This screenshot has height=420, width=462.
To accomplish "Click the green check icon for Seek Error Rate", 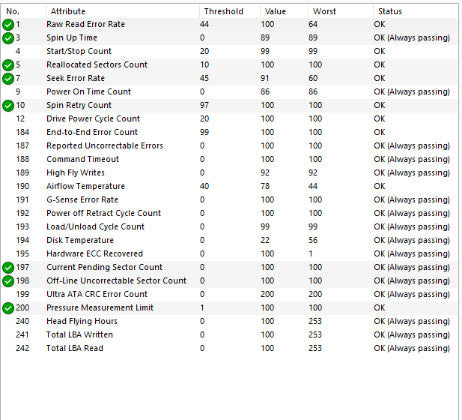I will (x=8, y=79).
